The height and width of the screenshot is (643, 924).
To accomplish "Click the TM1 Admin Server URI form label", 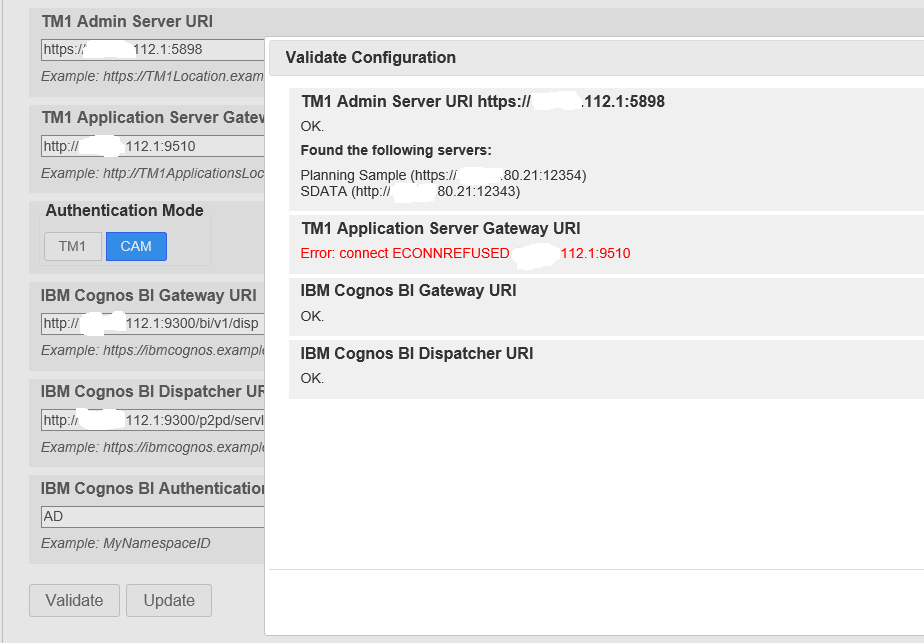I will (x=127, y=21).
